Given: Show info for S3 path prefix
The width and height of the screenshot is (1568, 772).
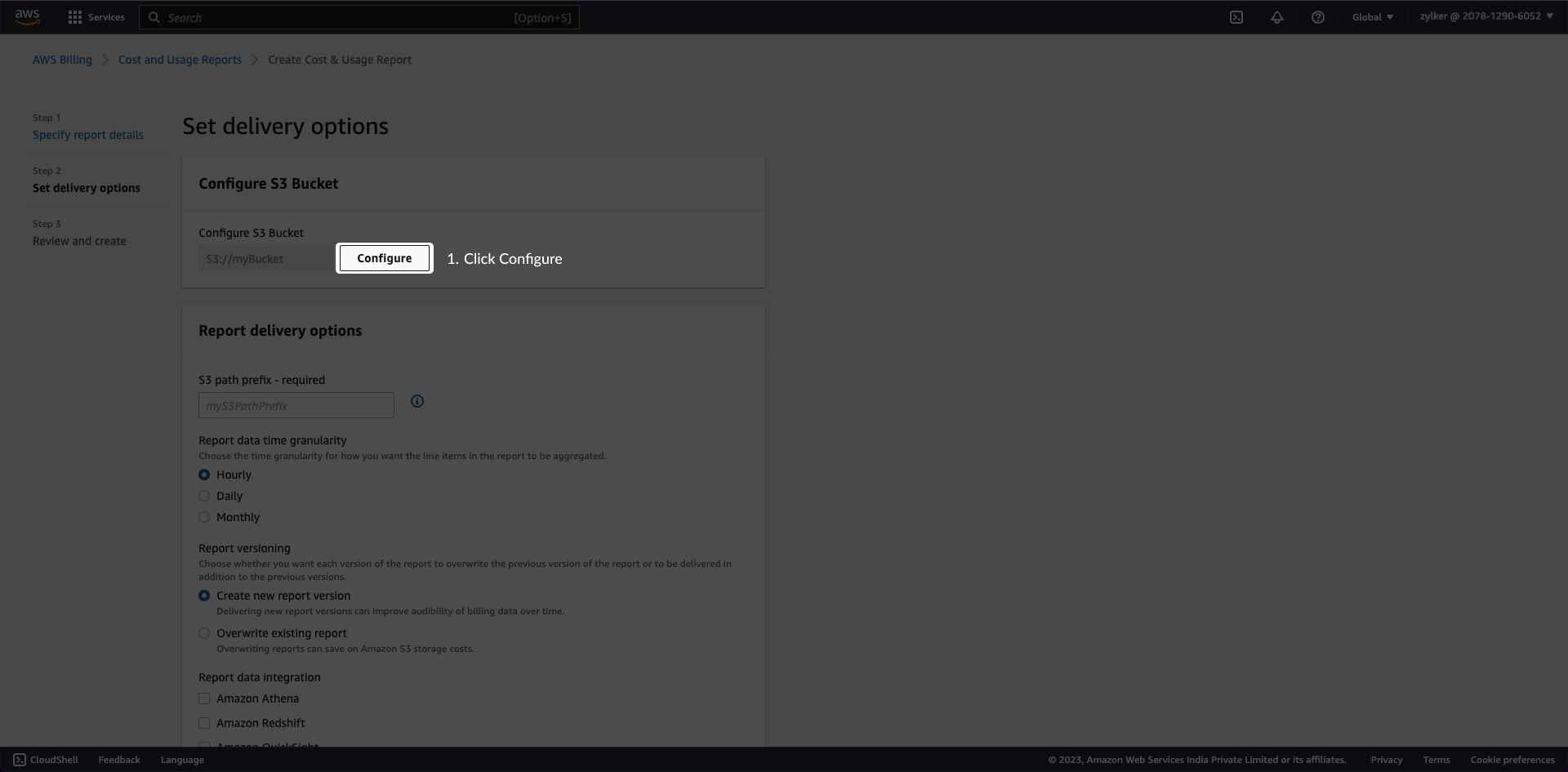Looking at the screenshot, I should point(417,401).
